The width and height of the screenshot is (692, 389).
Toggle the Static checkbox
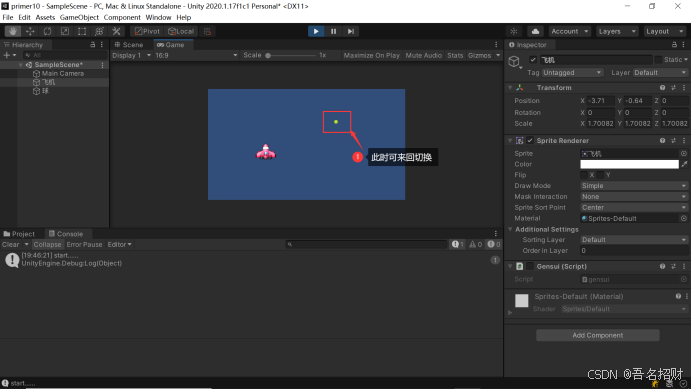(658, 60)
